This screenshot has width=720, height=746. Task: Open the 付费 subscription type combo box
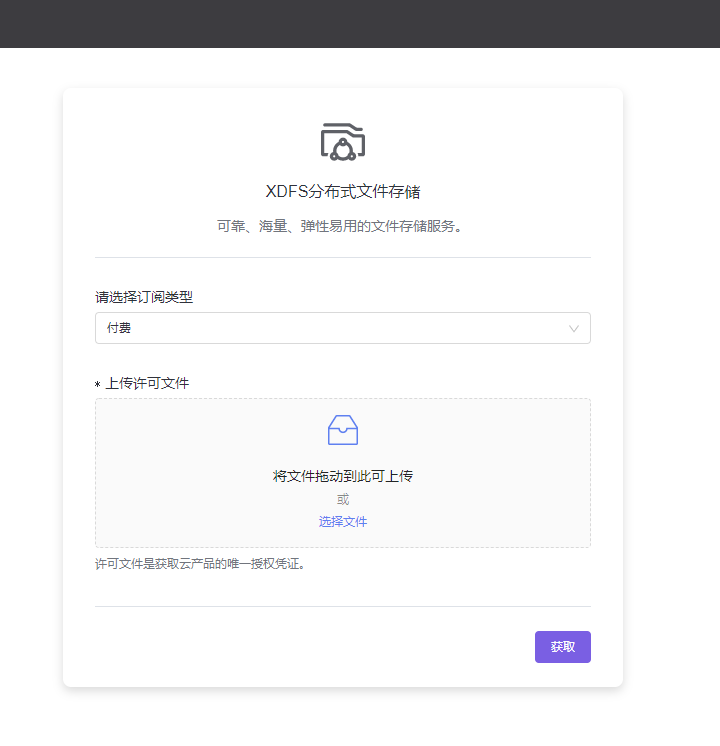[330, 328]
